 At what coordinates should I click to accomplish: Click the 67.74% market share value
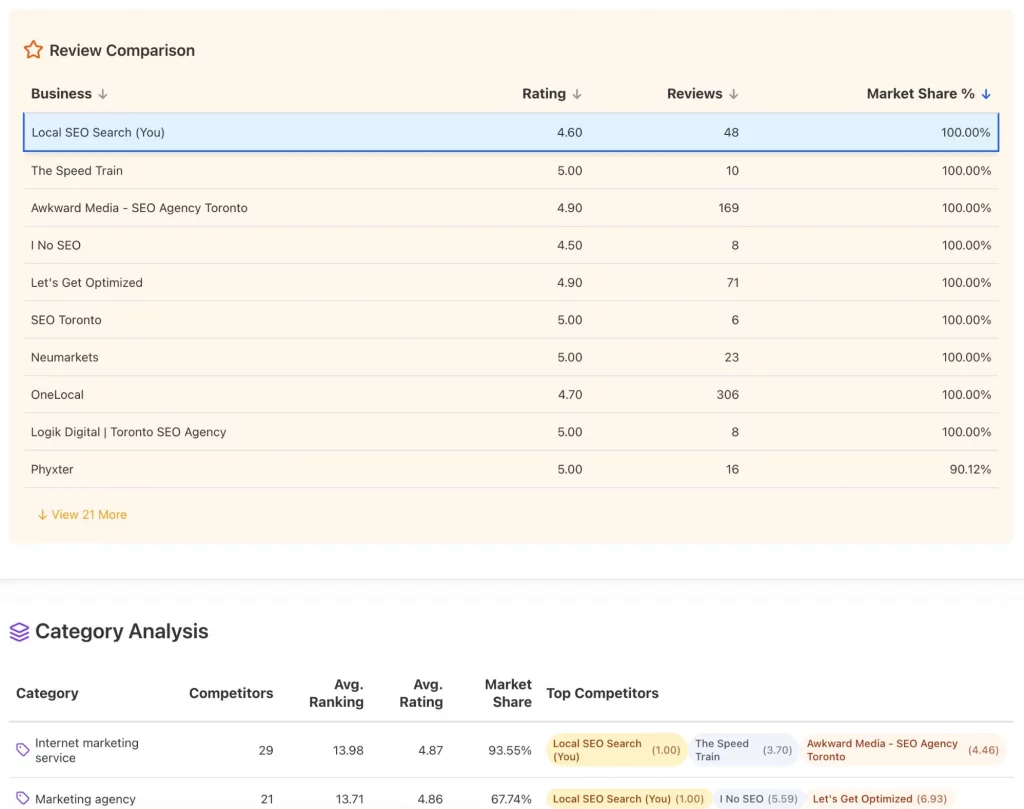(x=511, y=799)
